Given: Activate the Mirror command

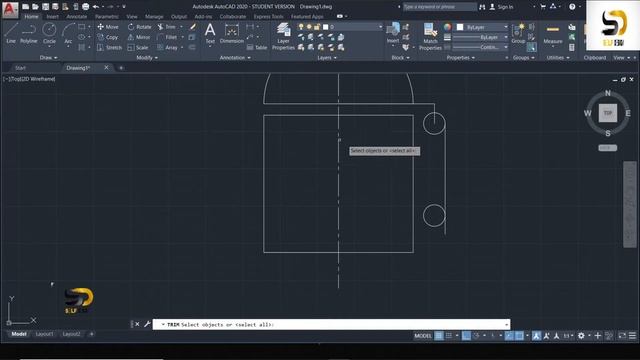Looking at the screenshot, I should tap(139, 37).
